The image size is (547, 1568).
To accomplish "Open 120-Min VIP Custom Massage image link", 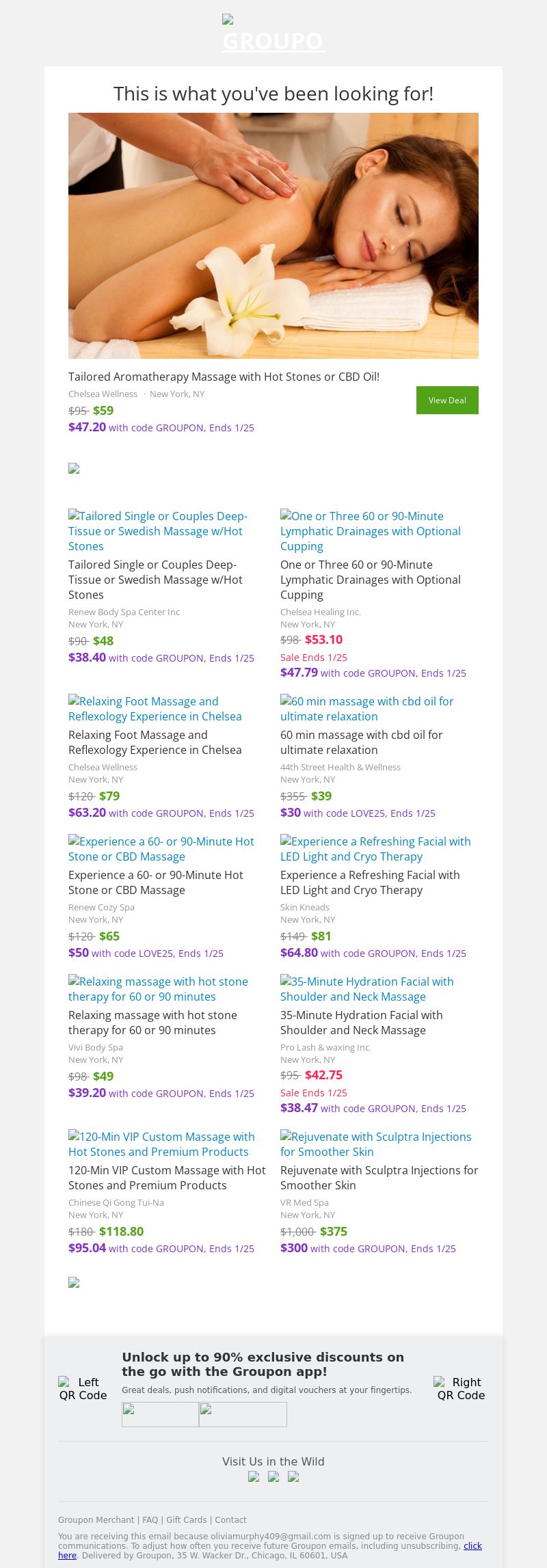I will pyautogui.click(x=161, y=1144).
